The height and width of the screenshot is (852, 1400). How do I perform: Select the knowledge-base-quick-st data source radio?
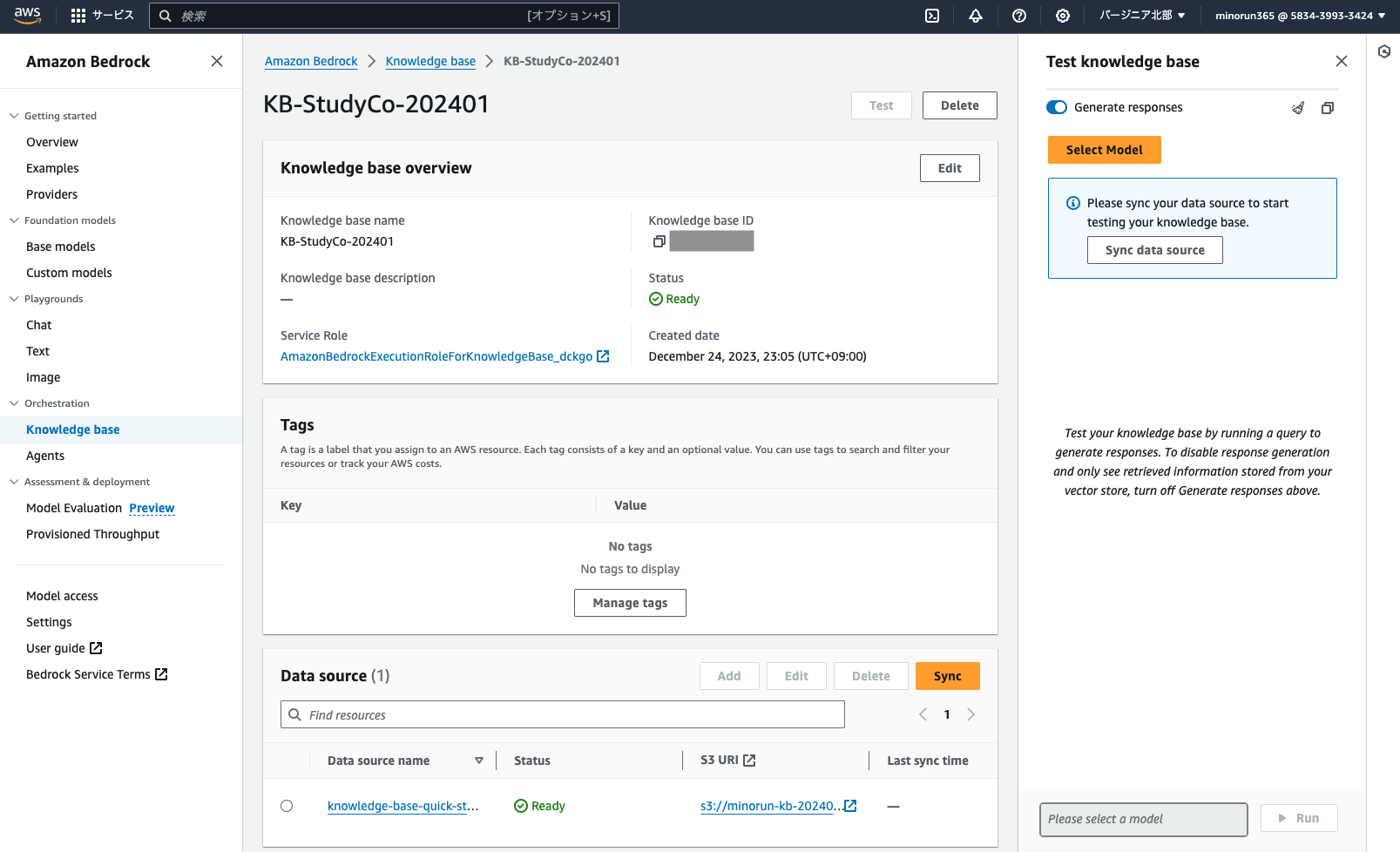point(287,806)
